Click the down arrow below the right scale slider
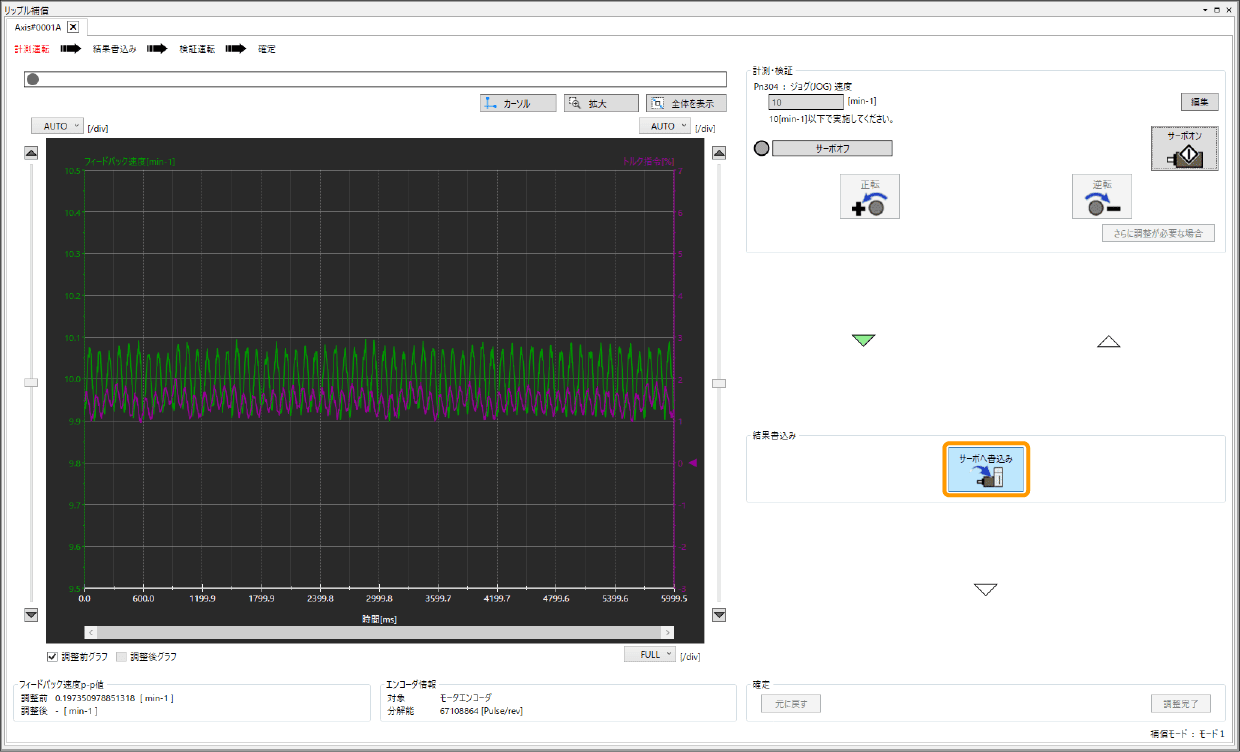 718,615
